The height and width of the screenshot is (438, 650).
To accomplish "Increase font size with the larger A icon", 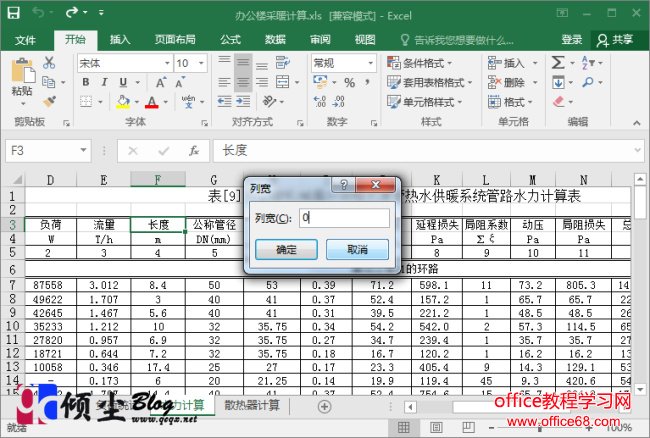I will click(160, 82).
